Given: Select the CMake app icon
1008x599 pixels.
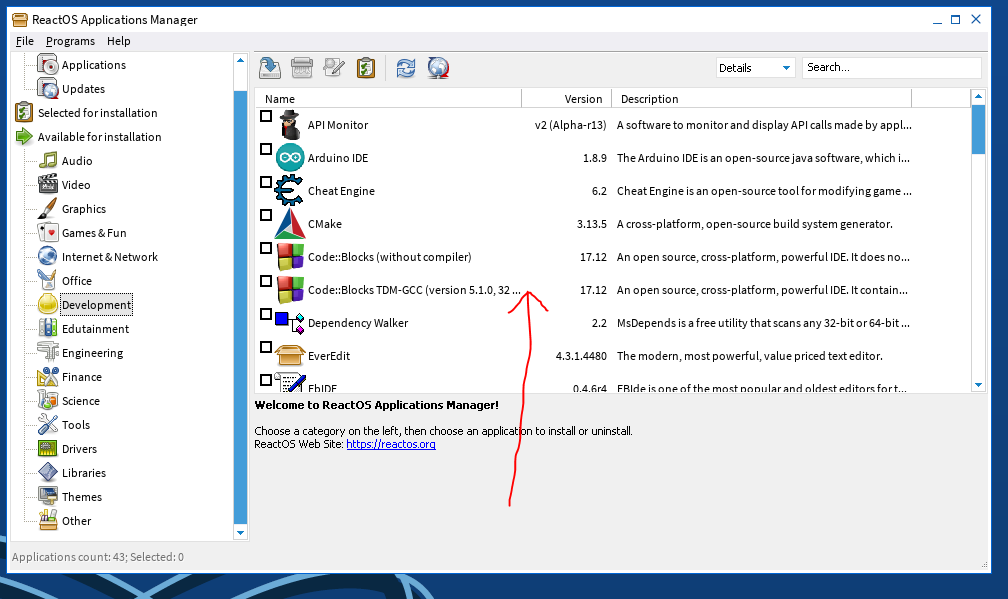Looking at the screenshot, I should point(290,224).
